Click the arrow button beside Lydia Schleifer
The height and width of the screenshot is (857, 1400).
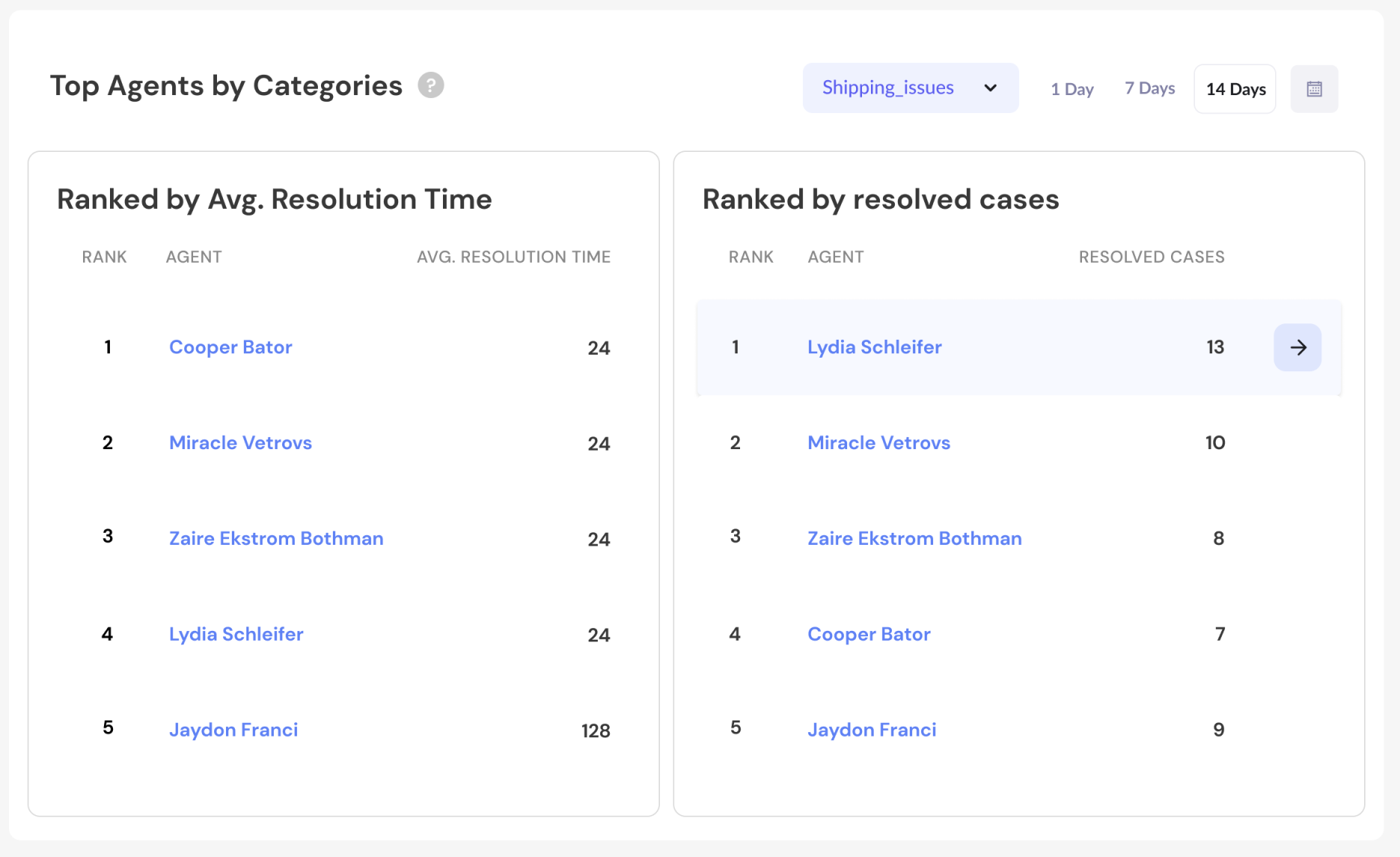pos(1297,347)
